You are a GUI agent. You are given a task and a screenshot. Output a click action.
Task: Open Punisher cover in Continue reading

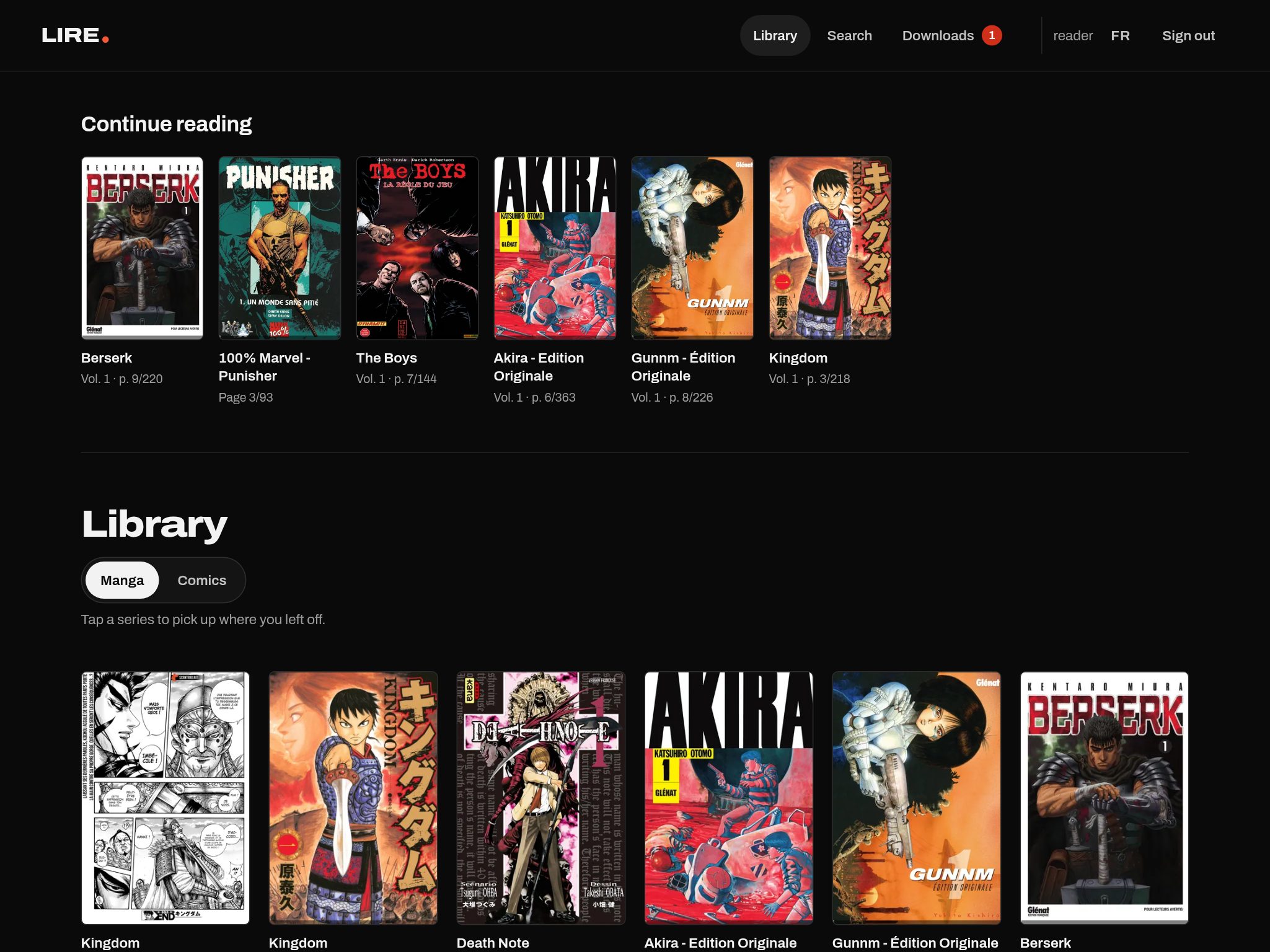coord(280,248)
